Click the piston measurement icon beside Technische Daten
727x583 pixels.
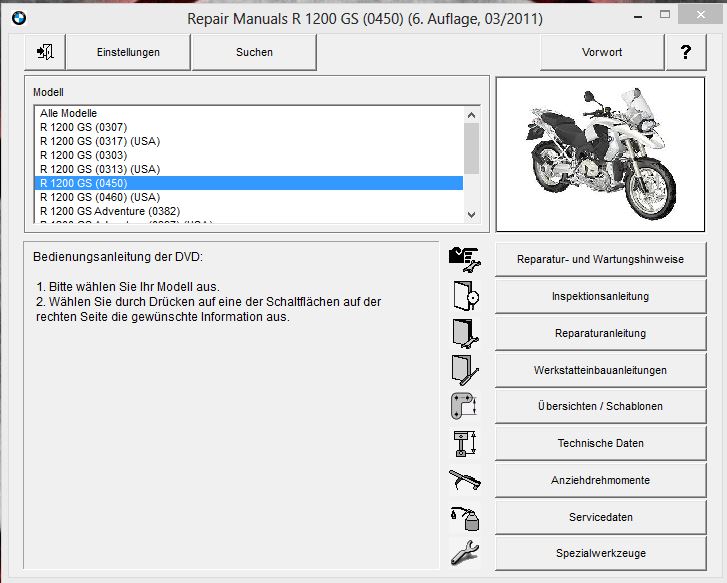coord(465,442)
